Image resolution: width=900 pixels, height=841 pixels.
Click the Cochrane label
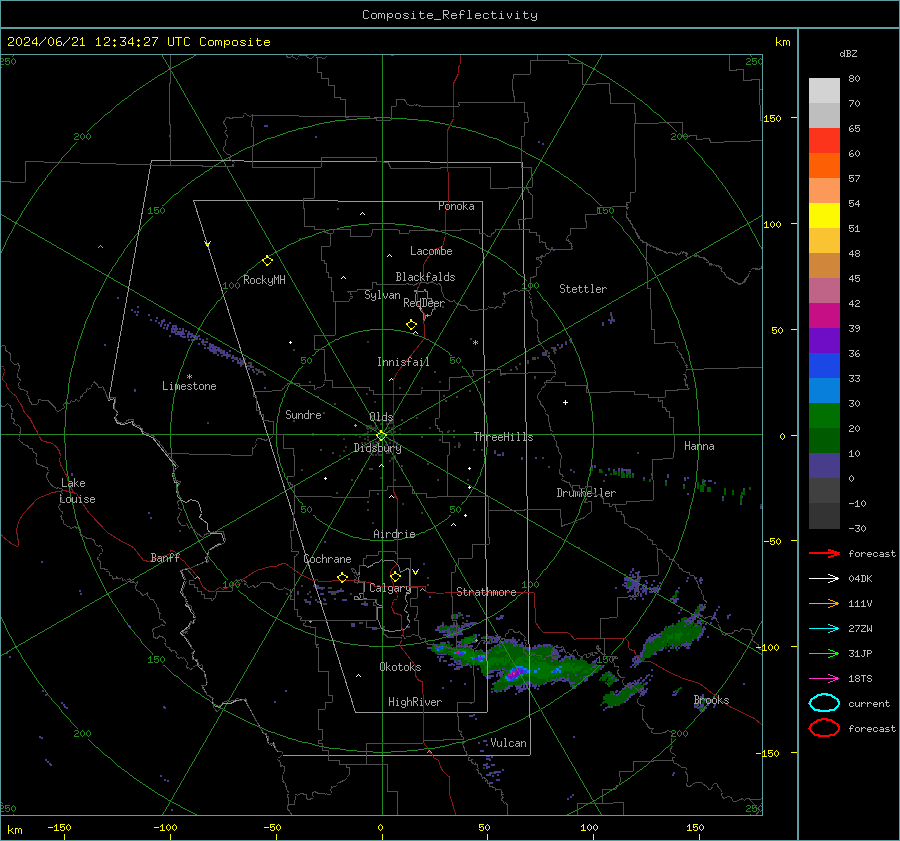(327, 559)
